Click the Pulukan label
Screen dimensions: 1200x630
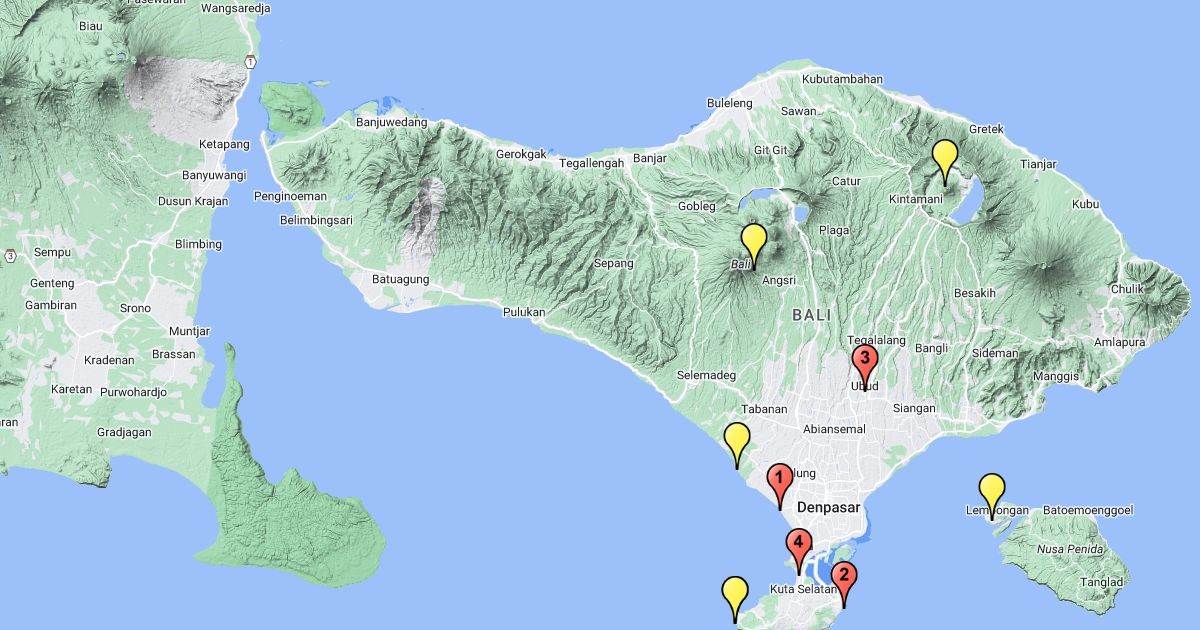[x=524, y=312]
